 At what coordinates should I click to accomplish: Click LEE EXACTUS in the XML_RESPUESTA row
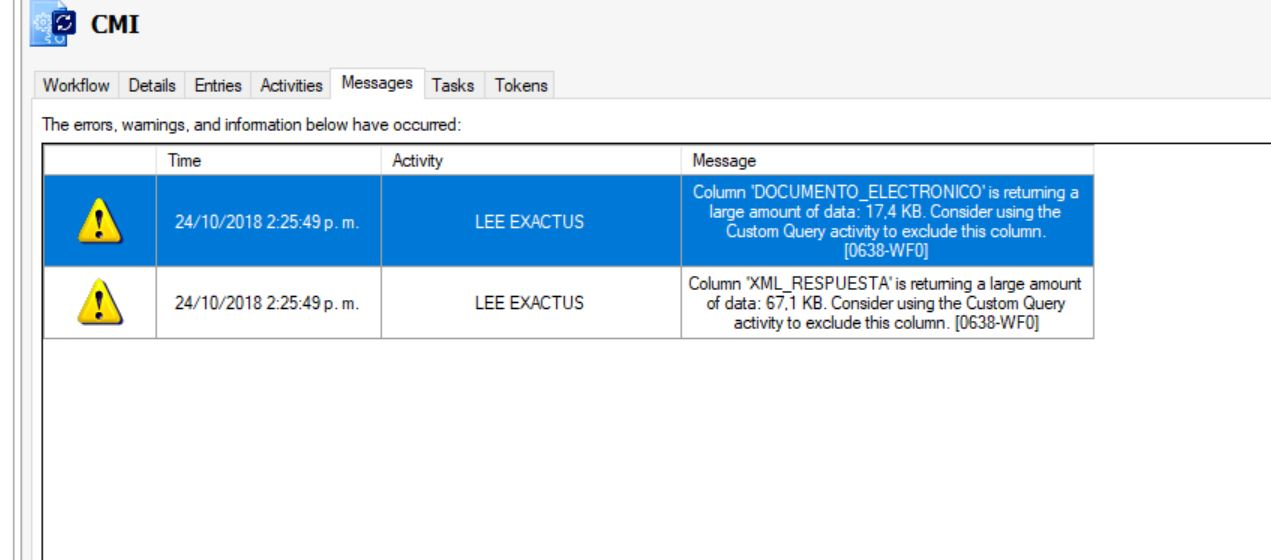click(530, 302)
